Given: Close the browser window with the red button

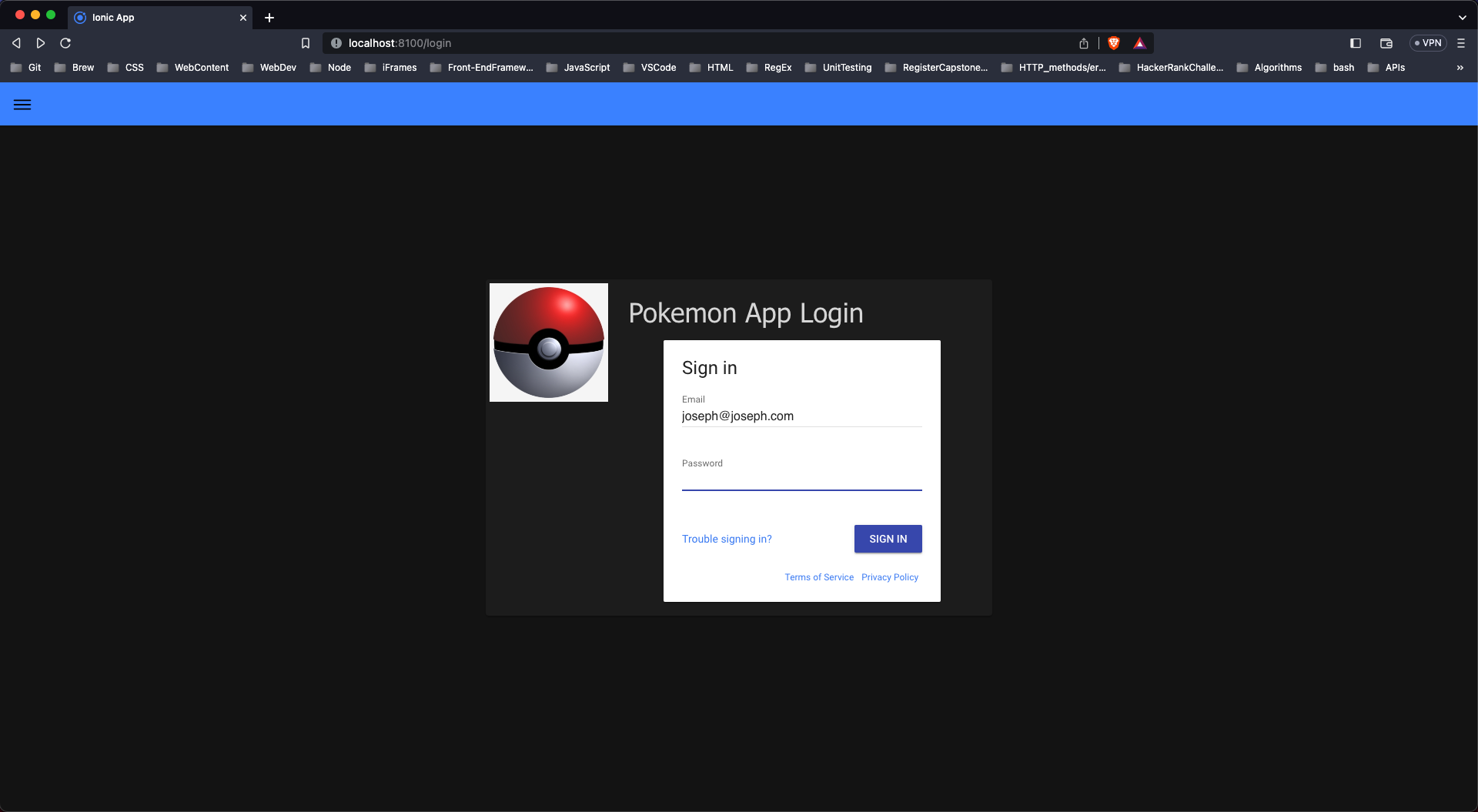Looking at the screenshot, I should point(20,15).
